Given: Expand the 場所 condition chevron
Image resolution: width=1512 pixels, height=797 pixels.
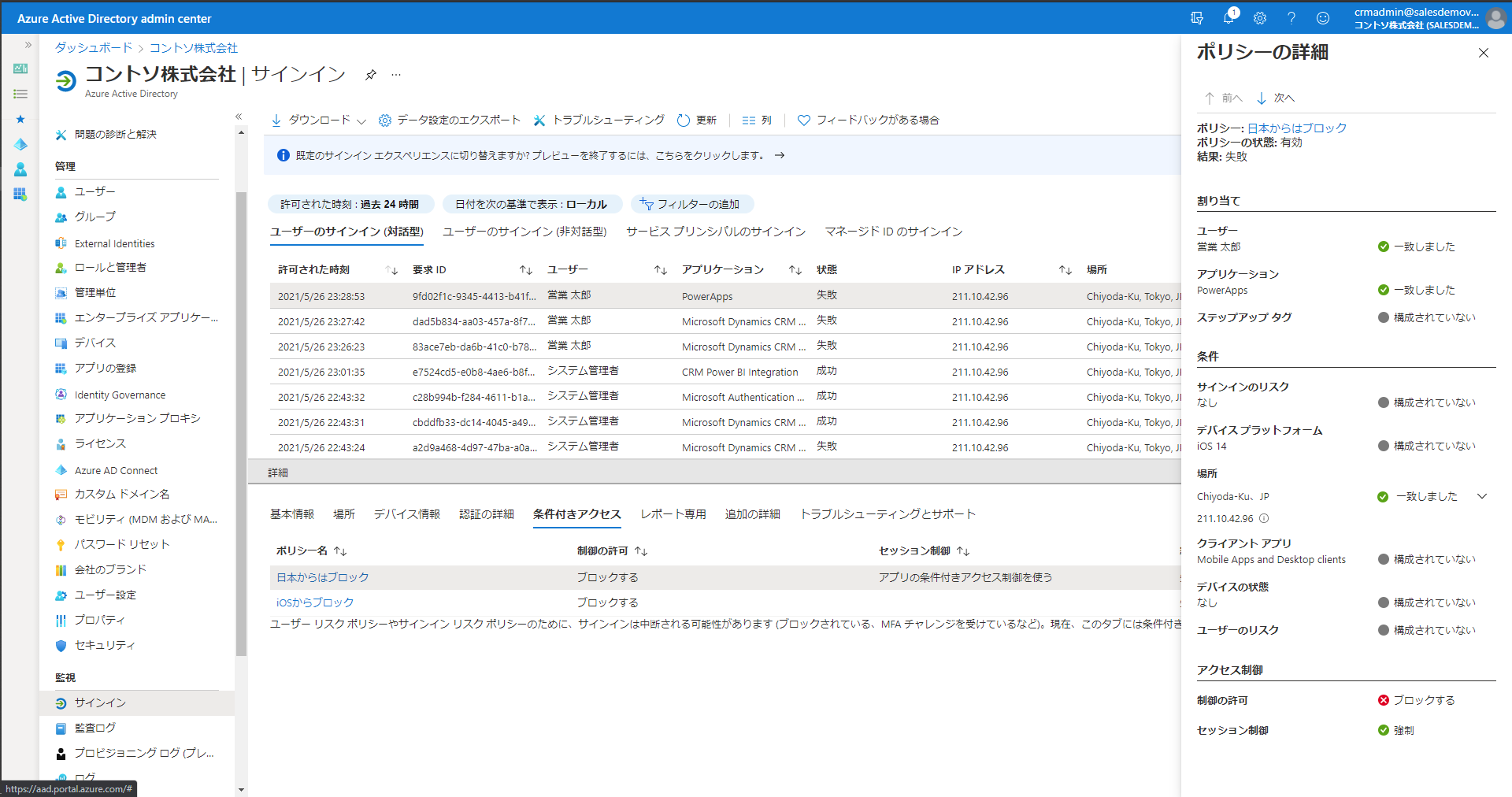Looking at the screenshot, I should click(1482, 496).
